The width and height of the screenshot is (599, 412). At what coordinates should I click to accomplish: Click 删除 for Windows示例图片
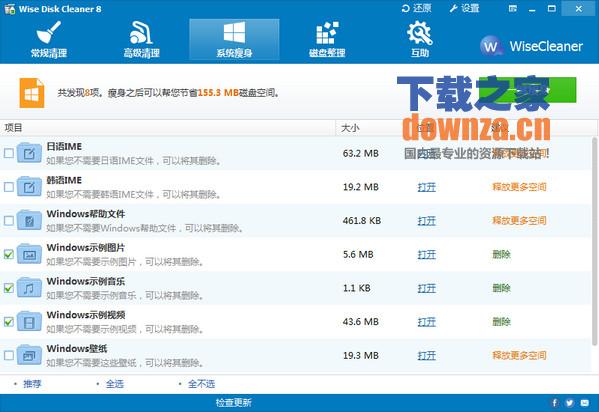click(501, 254)
